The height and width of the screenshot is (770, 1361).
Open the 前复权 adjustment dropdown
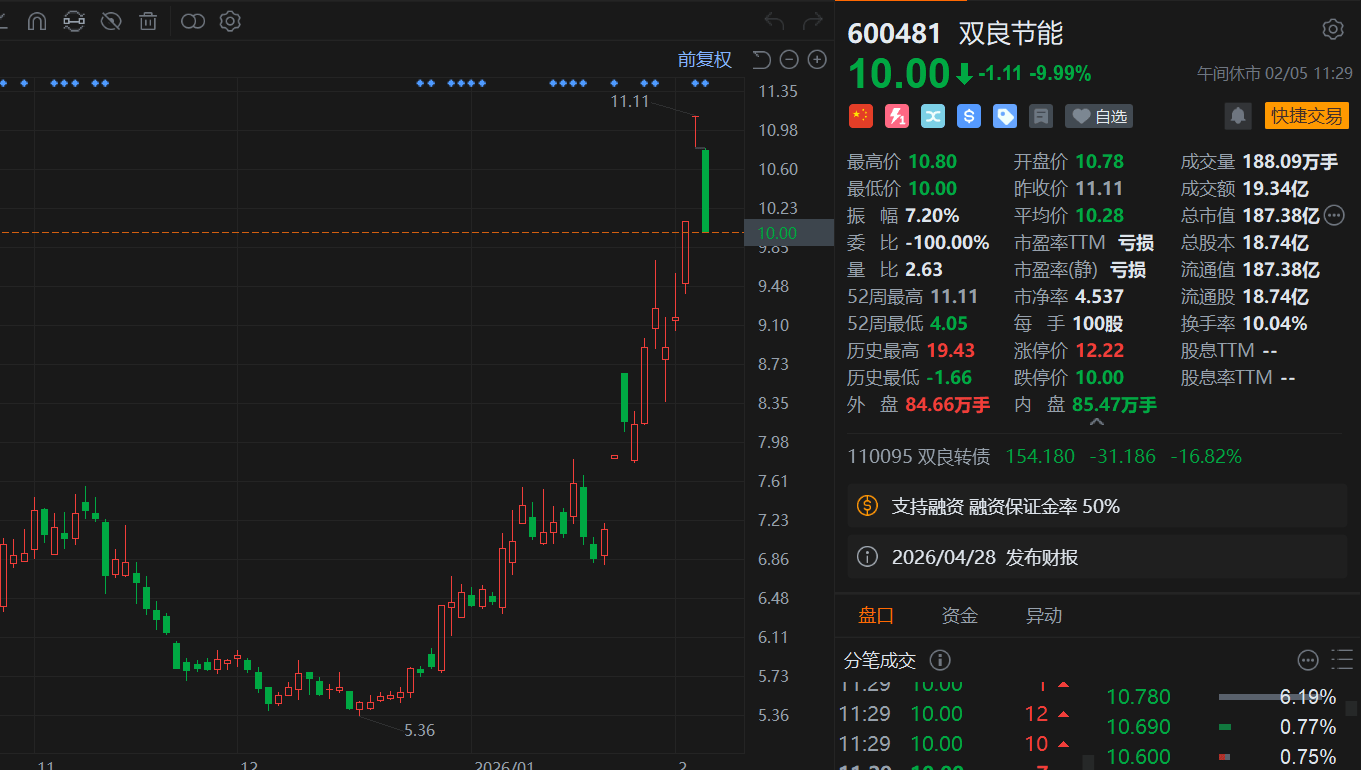click(x=704, y=60)
